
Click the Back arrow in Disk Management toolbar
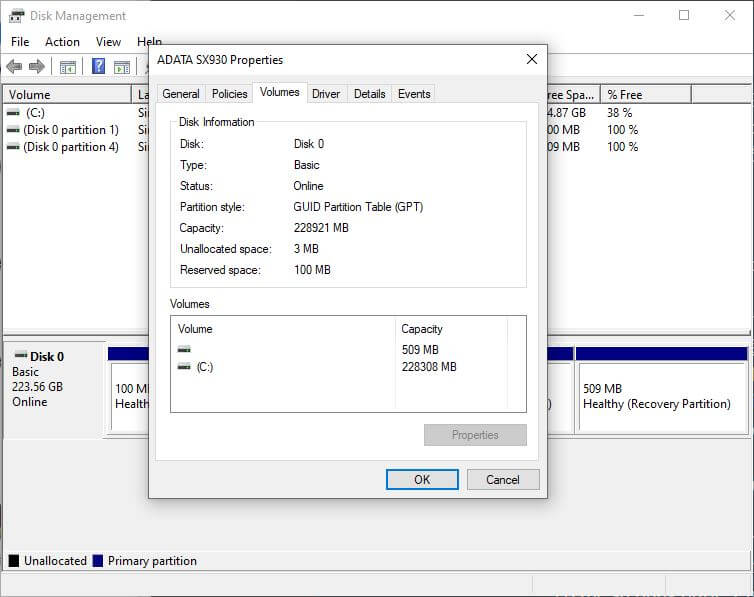14,66
